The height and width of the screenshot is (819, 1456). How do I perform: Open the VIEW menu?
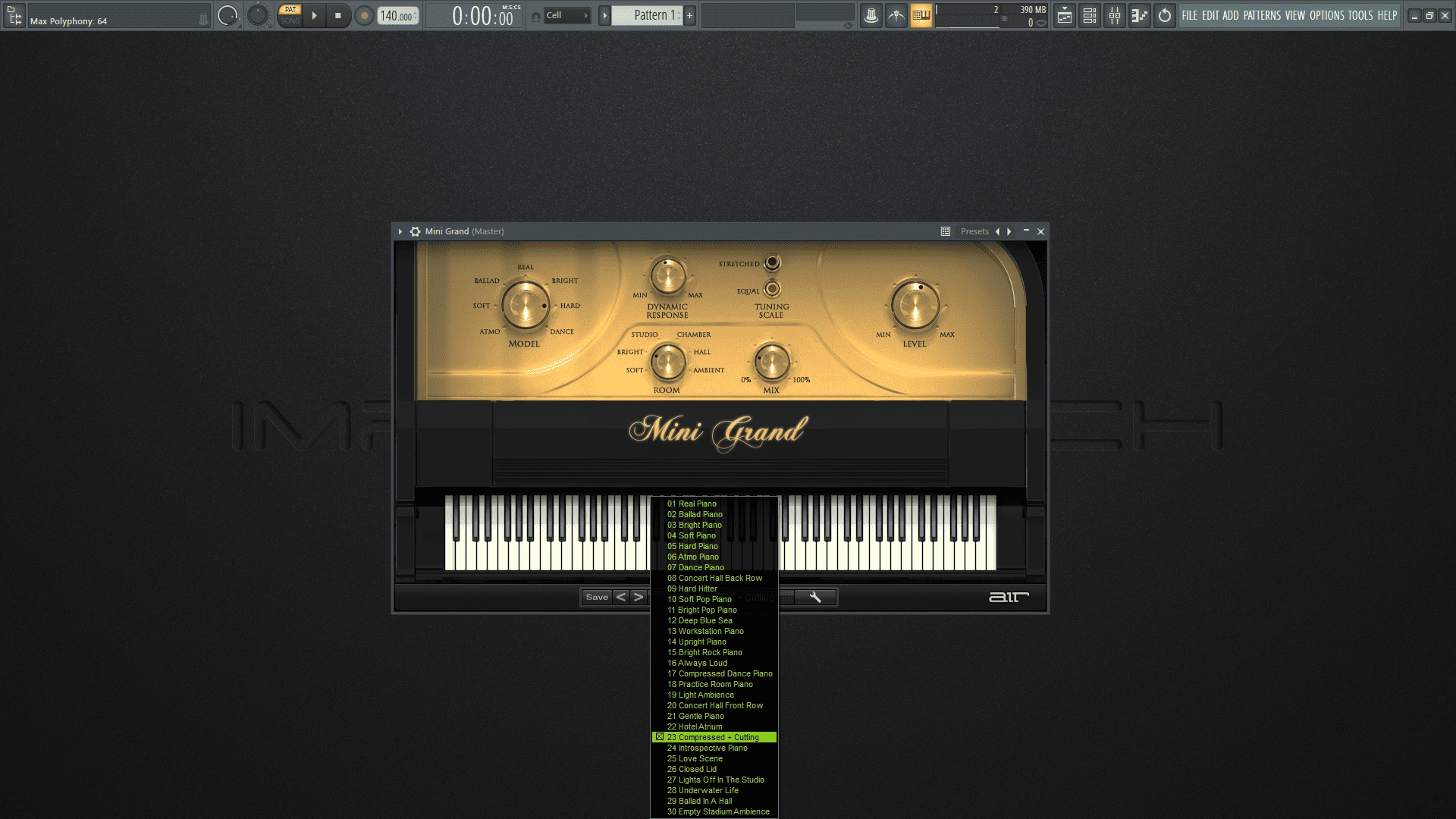click(x=1295, y=15)
